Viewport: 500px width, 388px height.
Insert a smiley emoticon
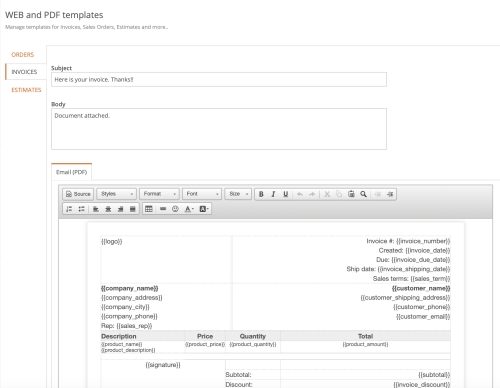175,209
